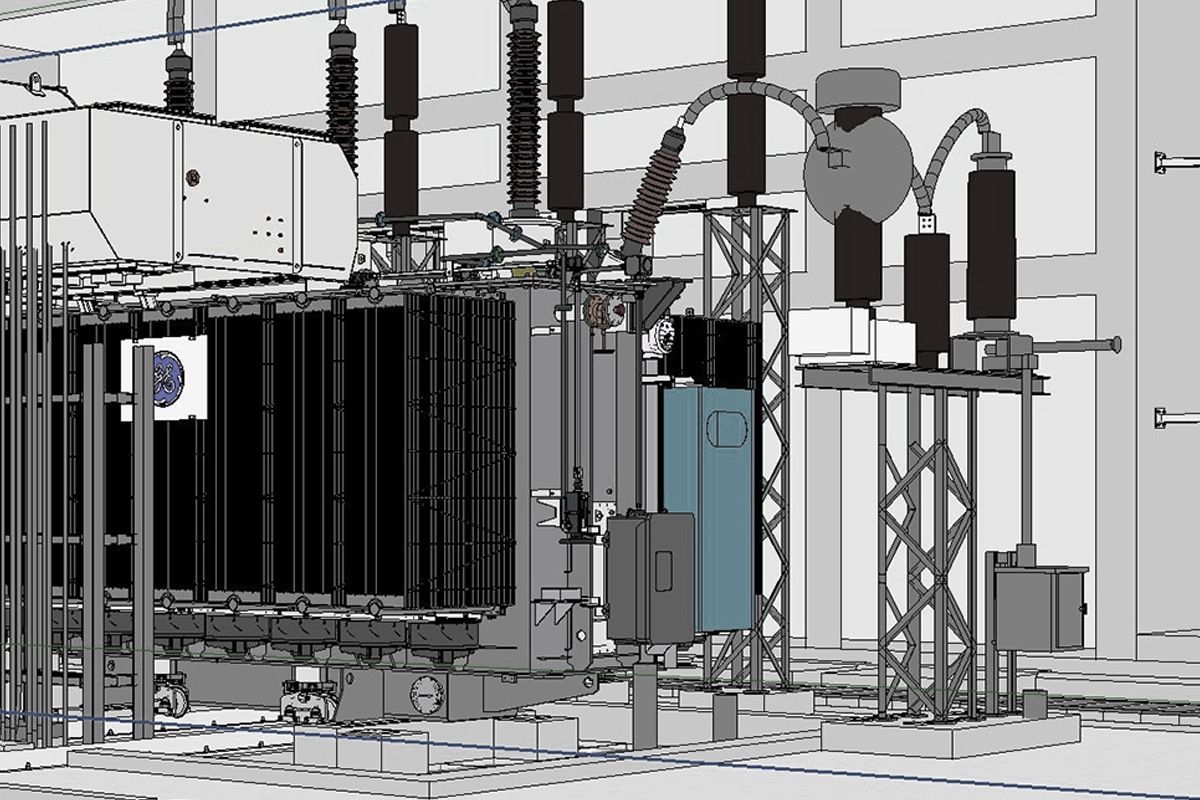Select the small gray junction box beside blue cabinet
The image size is (1200, 800).
click(x=650, y=577)
